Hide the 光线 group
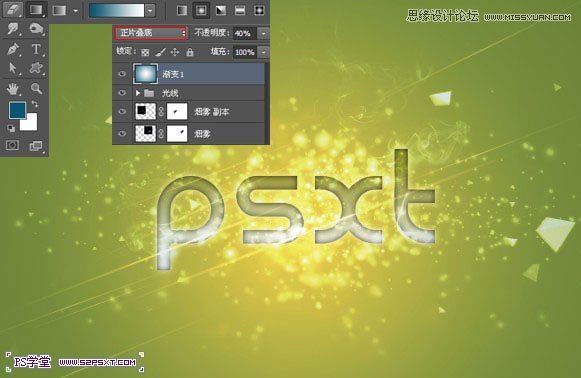 click(x=122, y=93)
